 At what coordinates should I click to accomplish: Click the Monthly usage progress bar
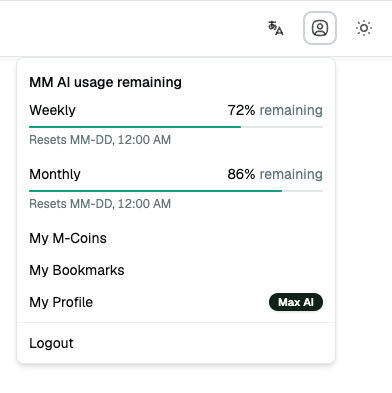click(x=176, y=191)
